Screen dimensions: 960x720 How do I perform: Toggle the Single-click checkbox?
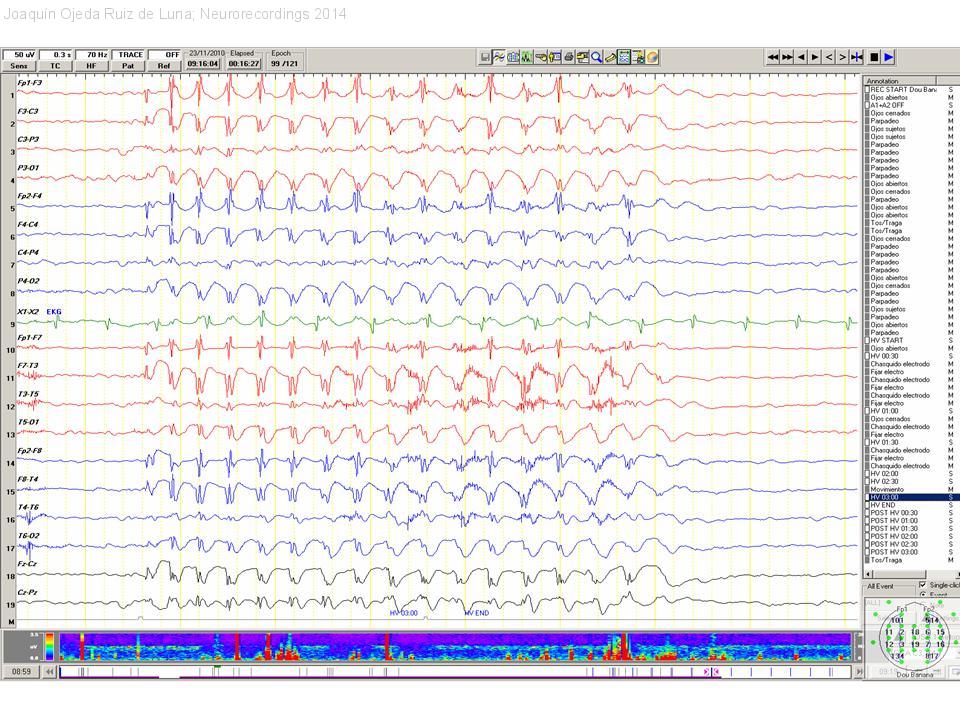[922, 585]
